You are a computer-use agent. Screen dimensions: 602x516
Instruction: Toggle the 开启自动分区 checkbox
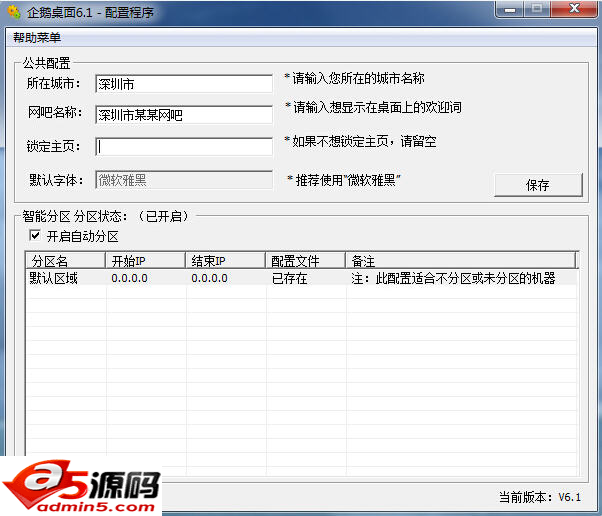35,235
